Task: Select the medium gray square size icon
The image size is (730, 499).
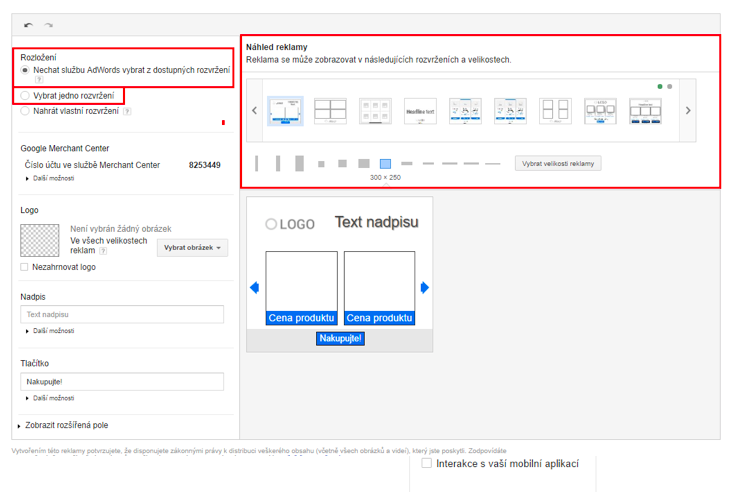Action: pyautogui.click(x=343, y=163)
